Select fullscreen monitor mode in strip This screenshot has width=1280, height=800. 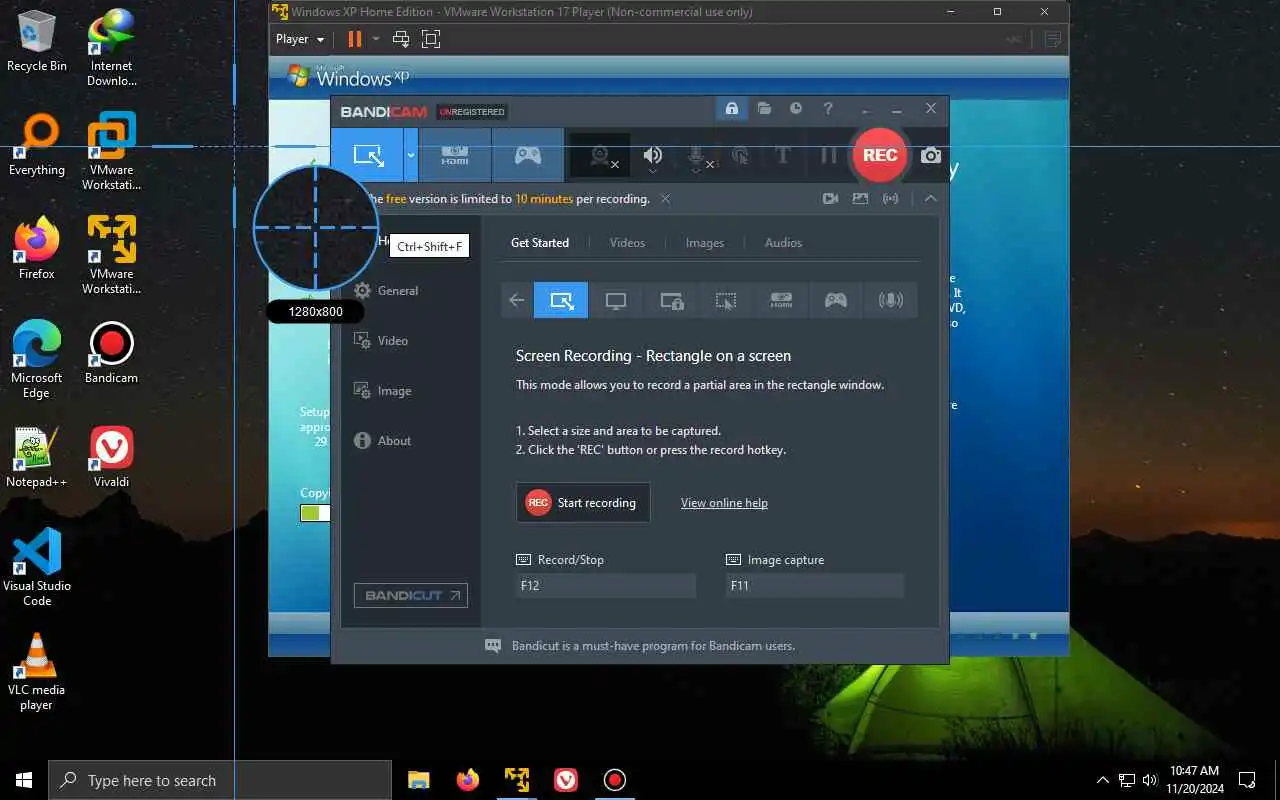pos(616,300)
